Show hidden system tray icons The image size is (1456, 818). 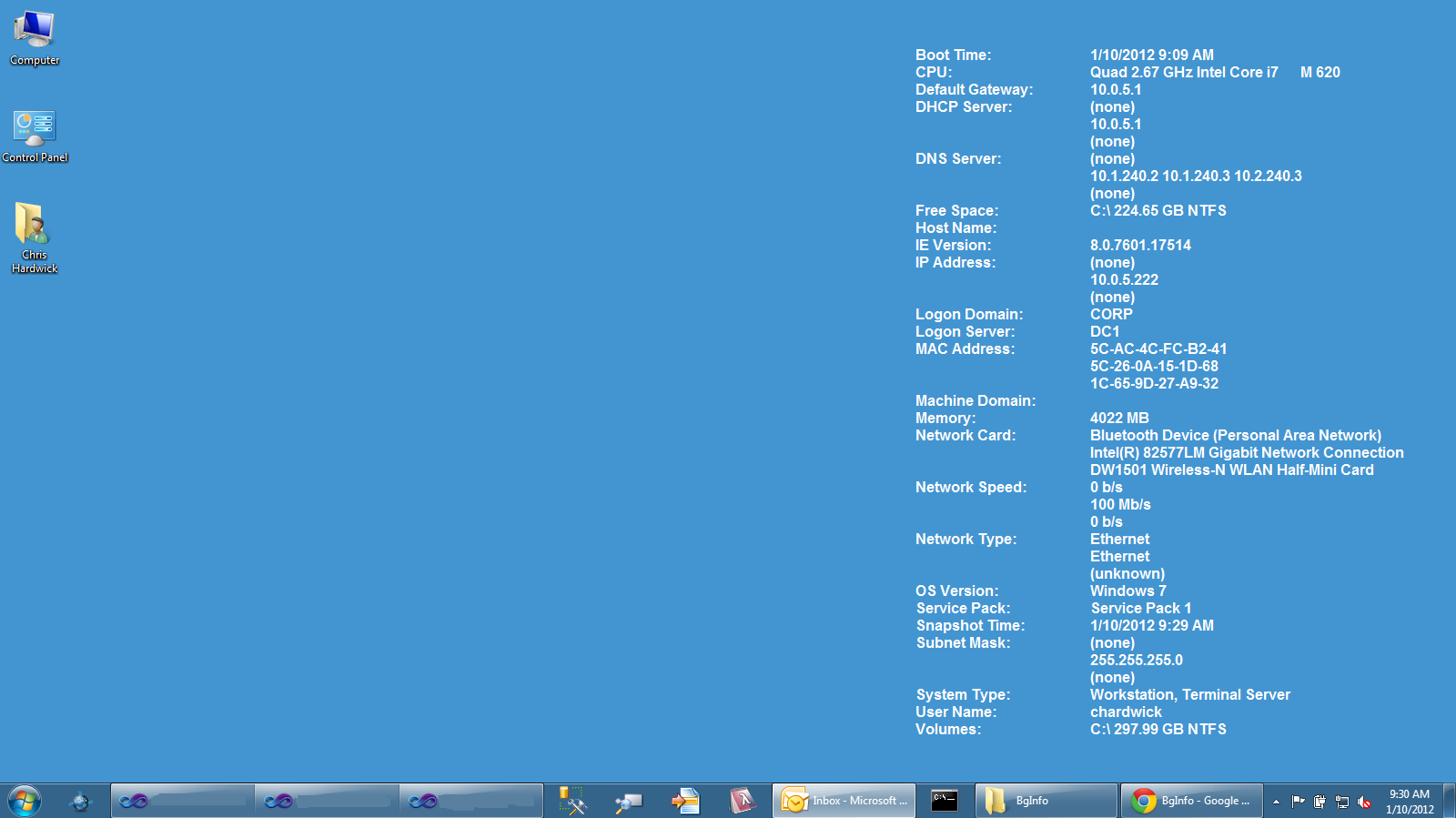[1276, 802]
